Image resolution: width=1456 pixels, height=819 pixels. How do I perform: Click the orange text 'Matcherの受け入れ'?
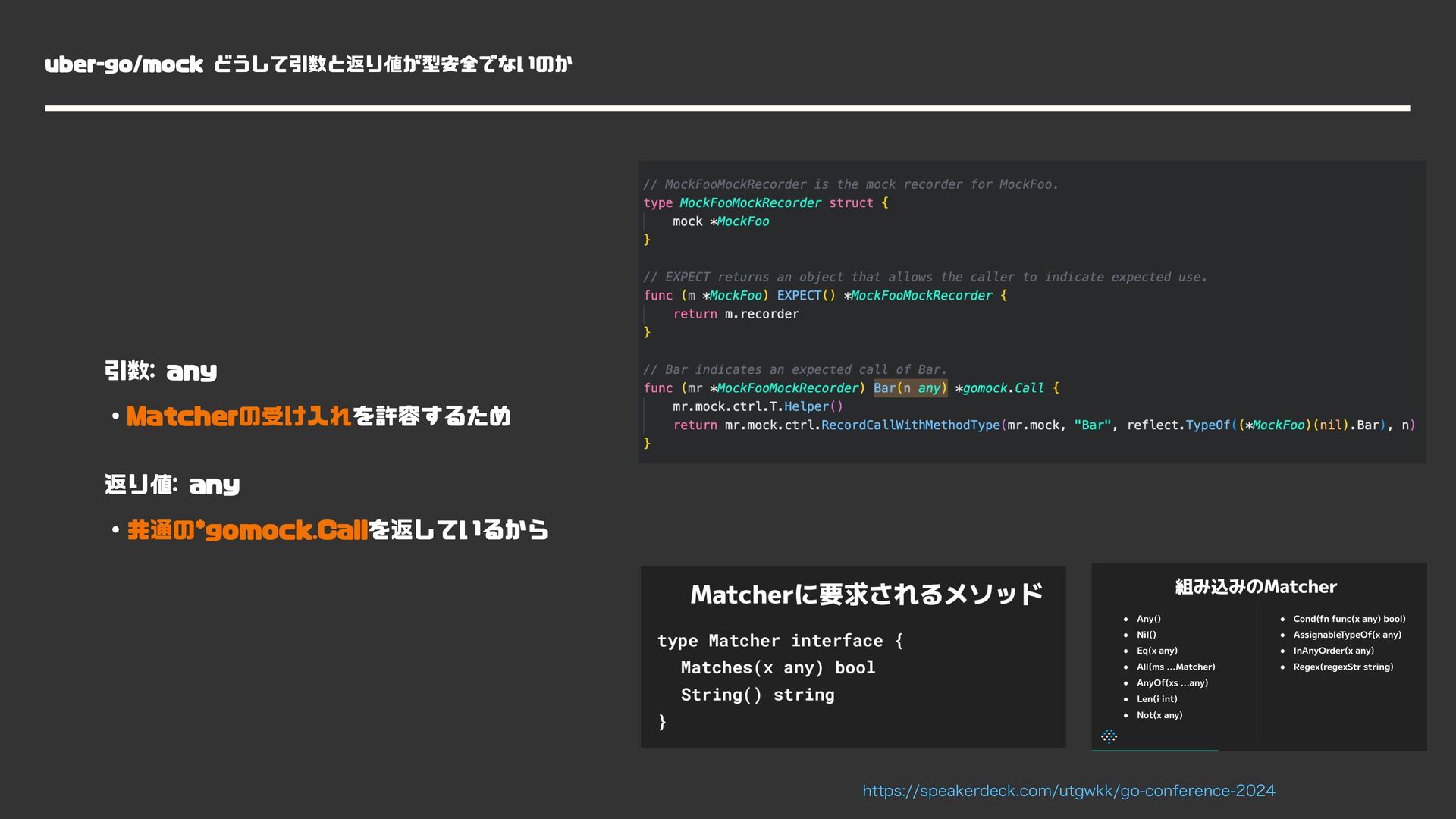point(239,416)
